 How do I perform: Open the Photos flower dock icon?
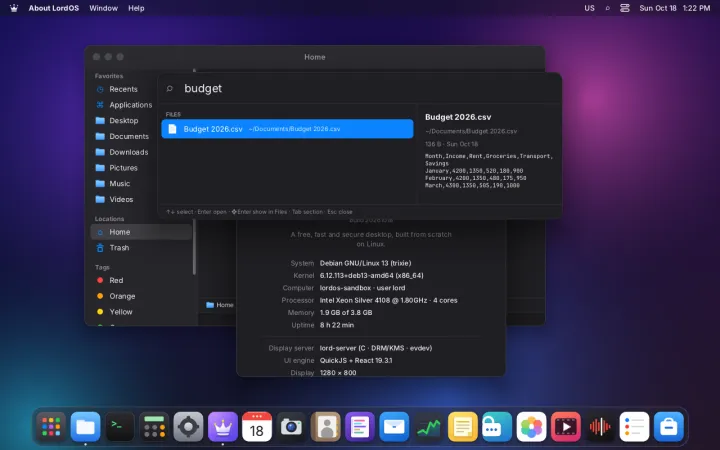click(531, 427)
